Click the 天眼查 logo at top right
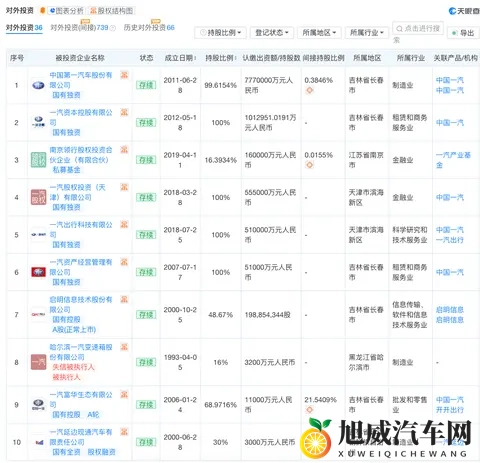 pos(464,11)
